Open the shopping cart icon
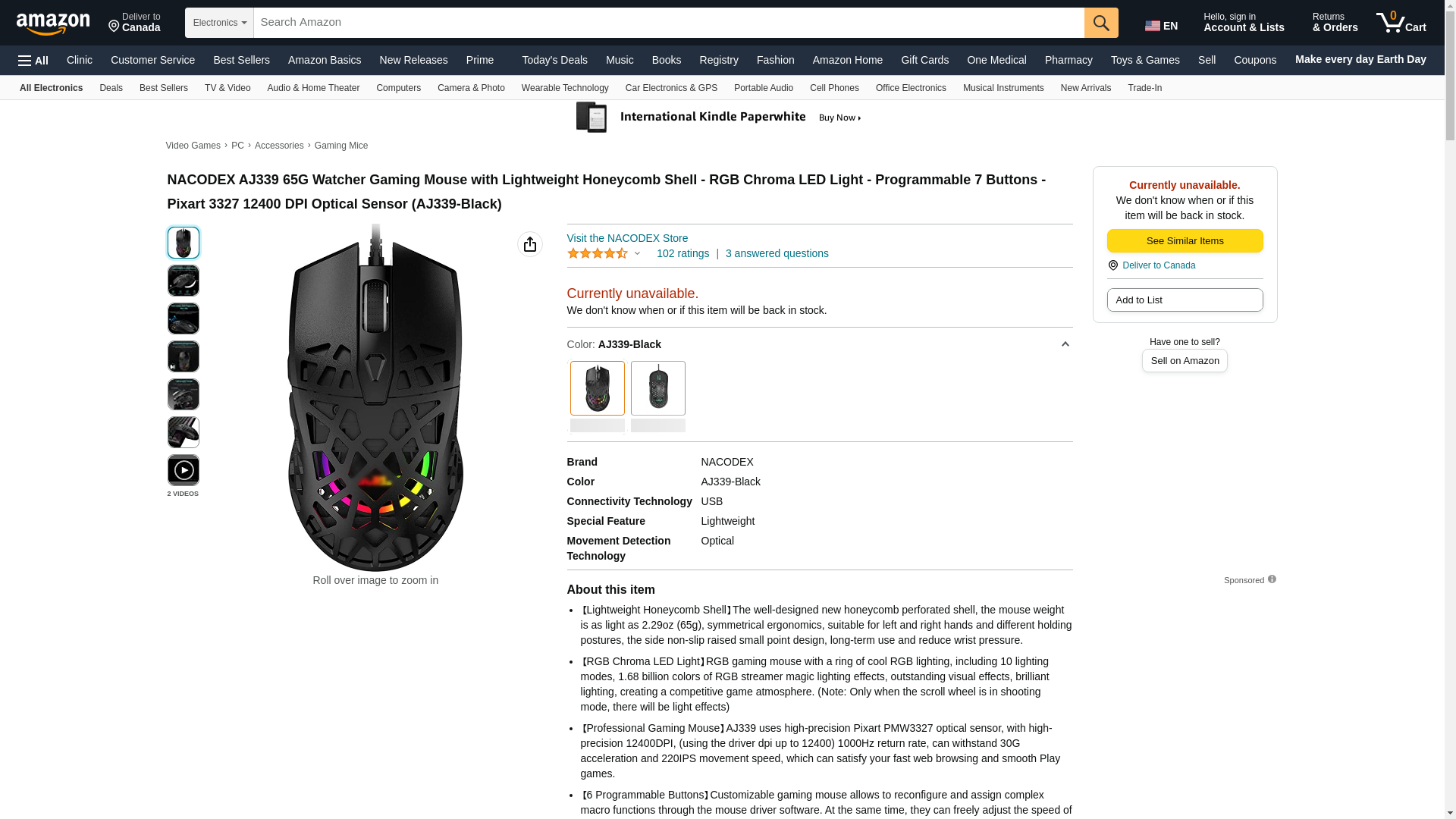 [x=1401, y=23]
